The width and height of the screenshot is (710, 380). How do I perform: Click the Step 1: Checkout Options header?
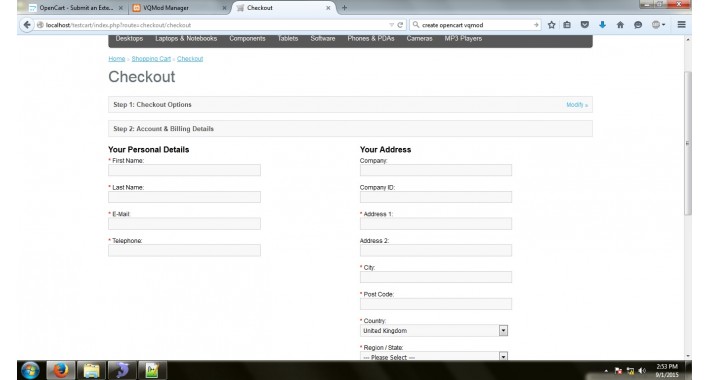350,105
